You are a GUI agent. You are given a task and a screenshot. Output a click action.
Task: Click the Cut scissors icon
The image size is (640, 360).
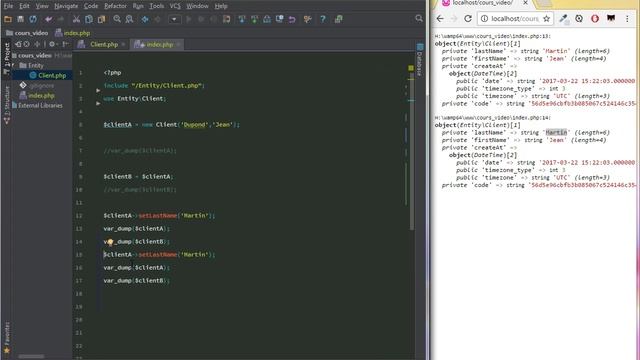pyautogui.click(x=76, y=19)
